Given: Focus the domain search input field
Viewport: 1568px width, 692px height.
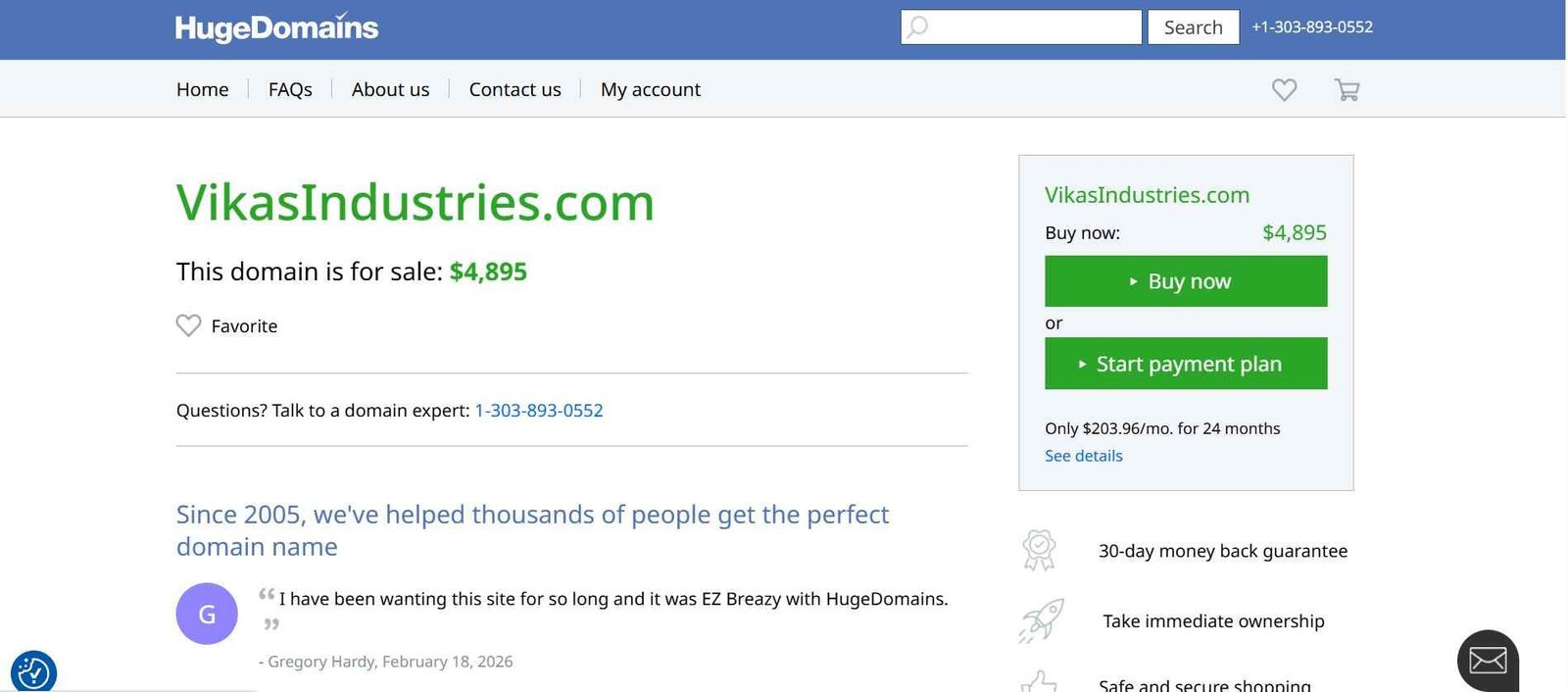Looking at the screenshot, I should coord(1033,27).
